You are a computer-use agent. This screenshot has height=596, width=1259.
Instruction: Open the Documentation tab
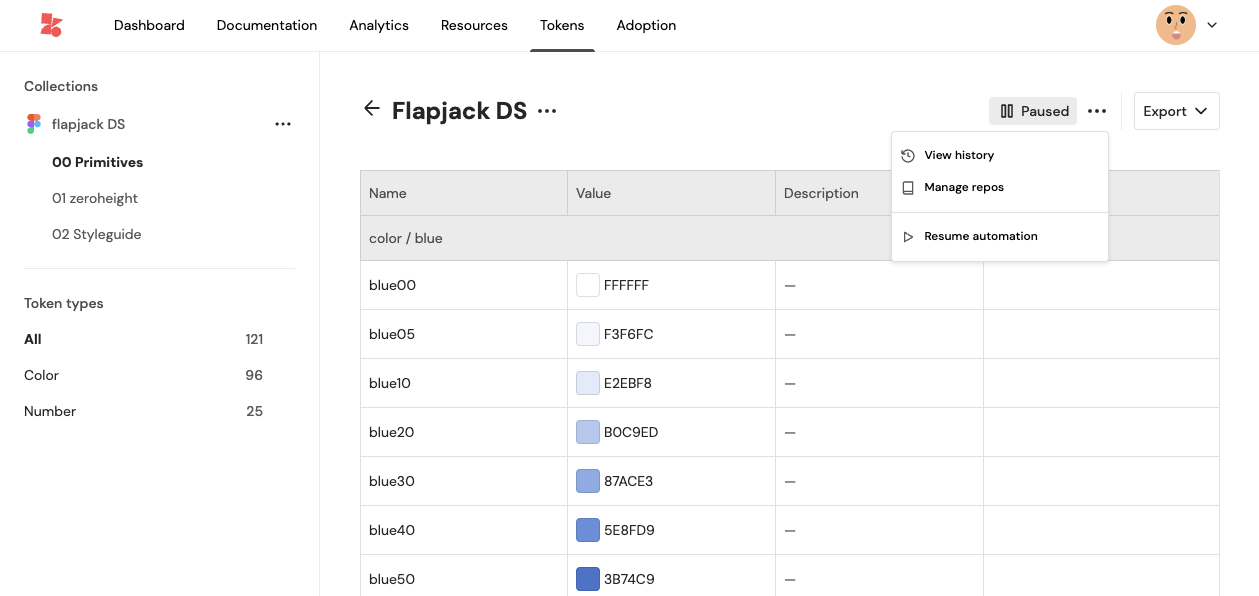267,25
